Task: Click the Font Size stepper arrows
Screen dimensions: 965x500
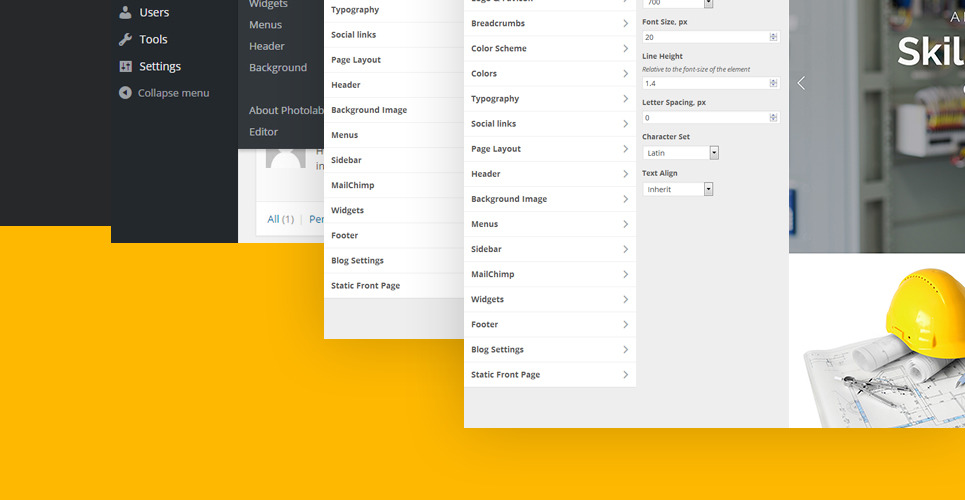Action: (773, 37)
